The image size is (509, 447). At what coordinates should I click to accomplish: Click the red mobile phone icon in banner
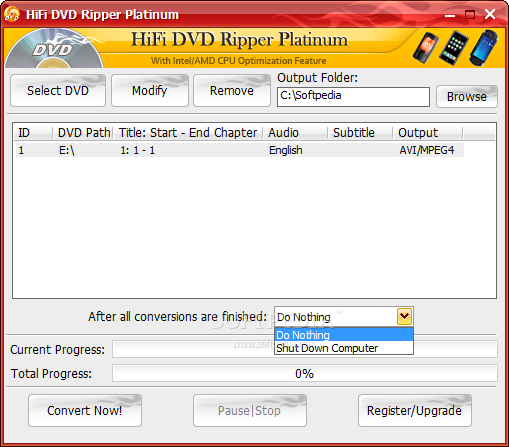point(425,48)
